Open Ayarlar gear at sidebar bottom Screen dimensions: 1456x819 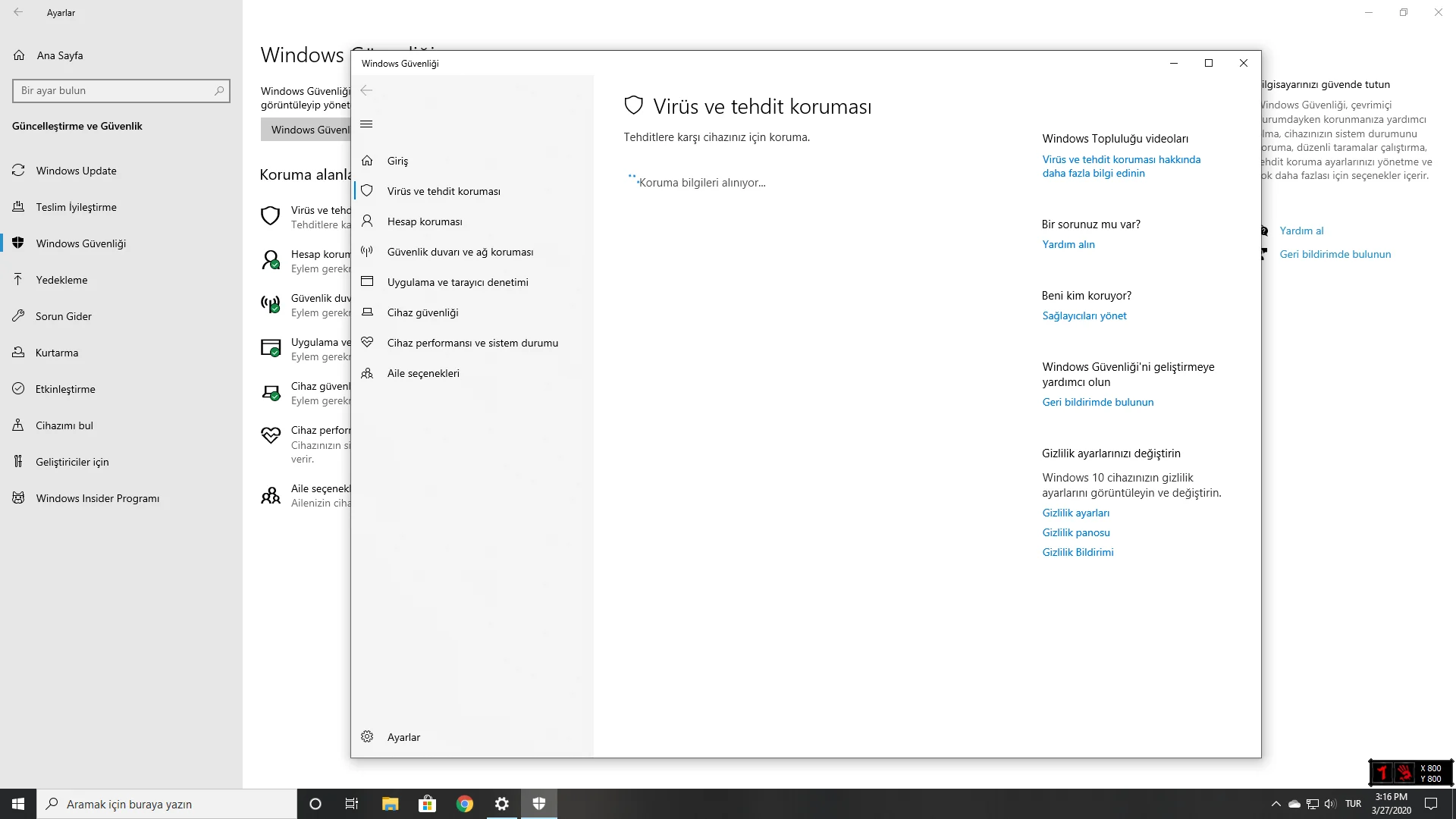click(367, 736)
